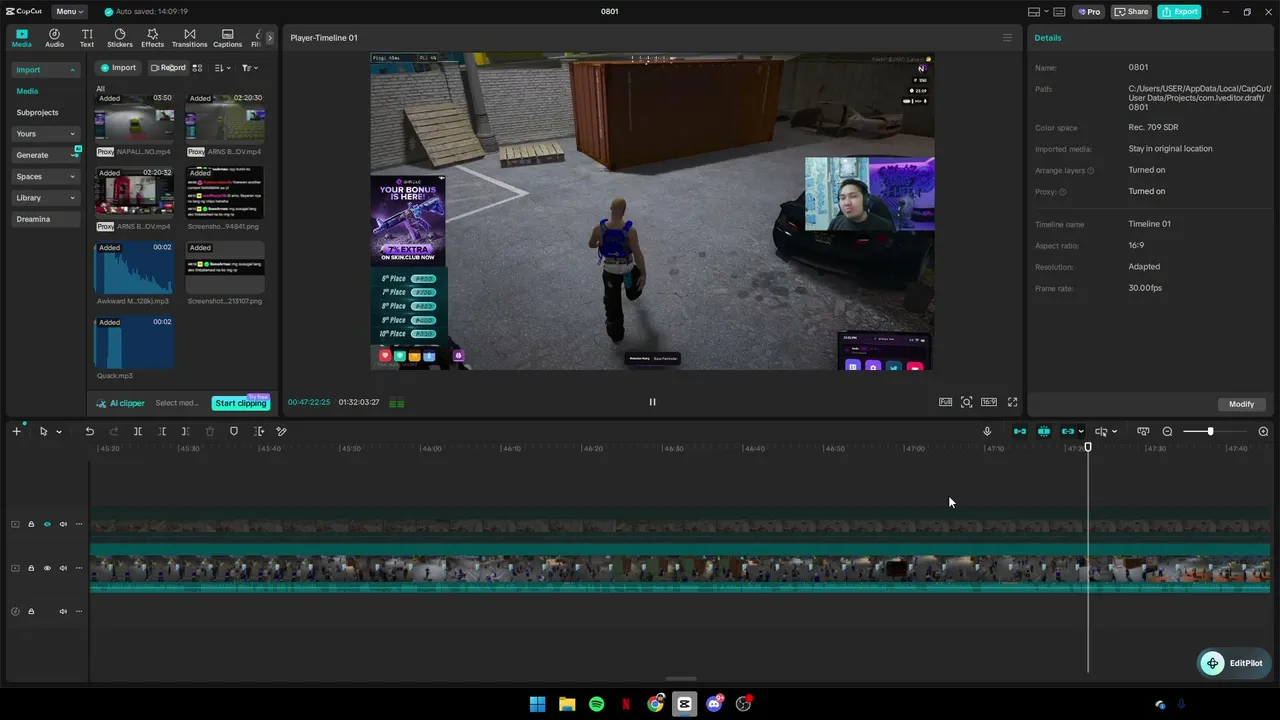The width and height of the screenshot is (1280, 720).
Task: Hide the upper video track
Action: [47, 524]
